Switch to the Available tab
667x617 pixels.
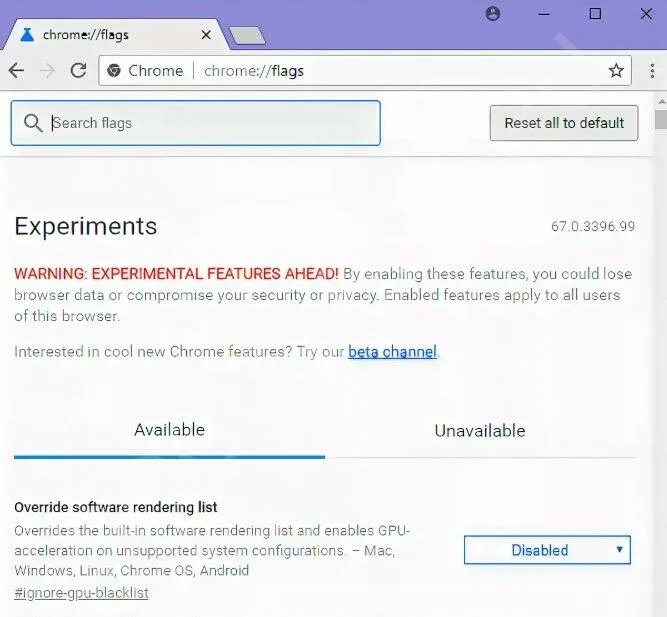tap(169, 430)
